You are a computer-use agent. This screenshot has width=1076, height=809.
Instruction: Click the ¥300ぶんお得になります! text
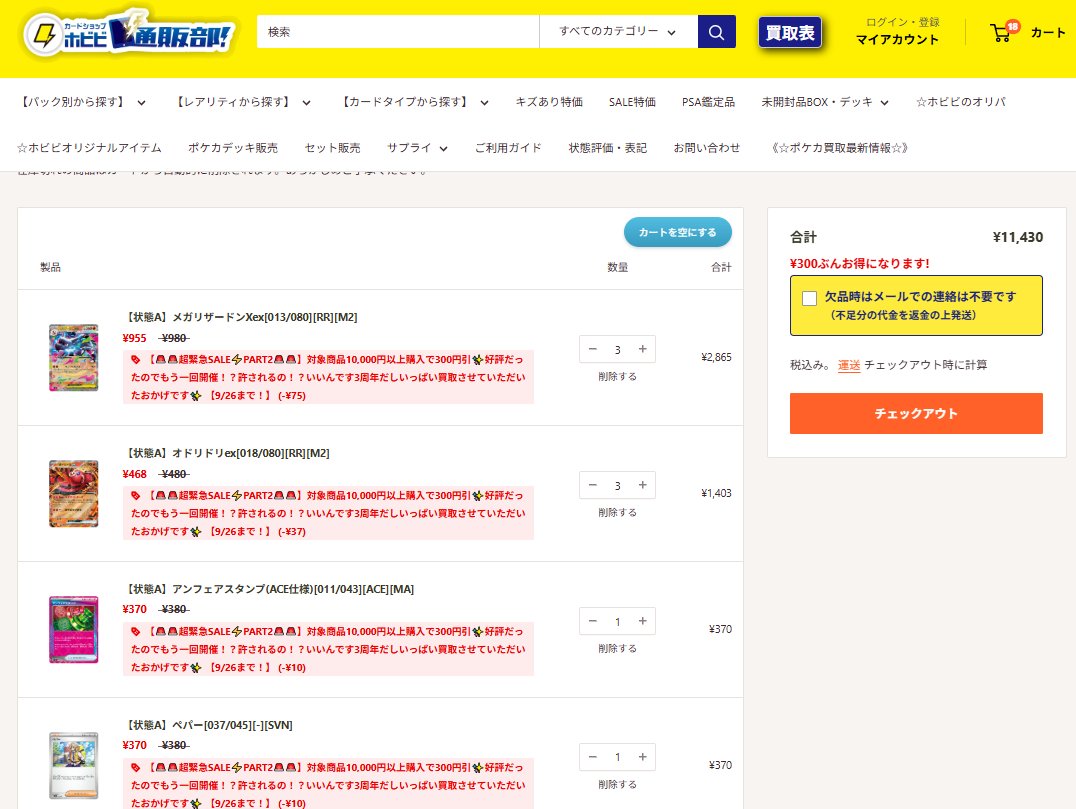(860, 263)
